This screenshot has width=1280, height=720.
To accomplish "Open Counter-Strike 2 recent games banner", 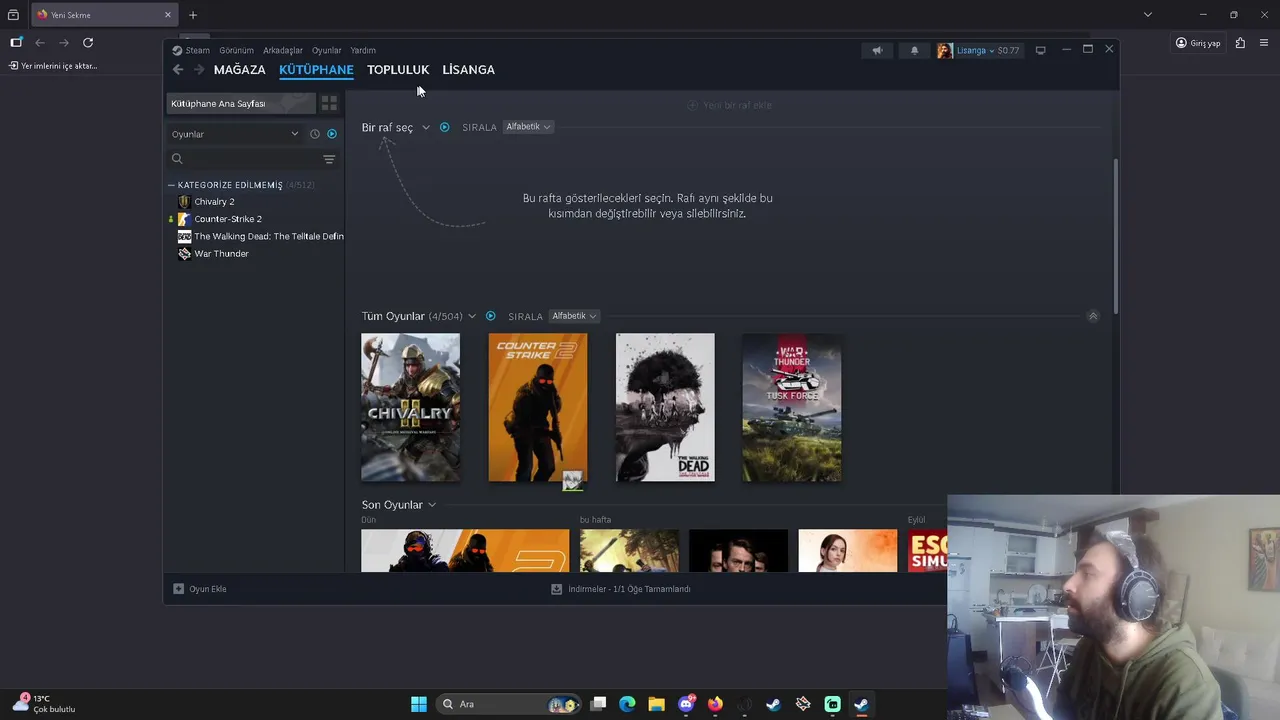I will (x=465, y=551).
